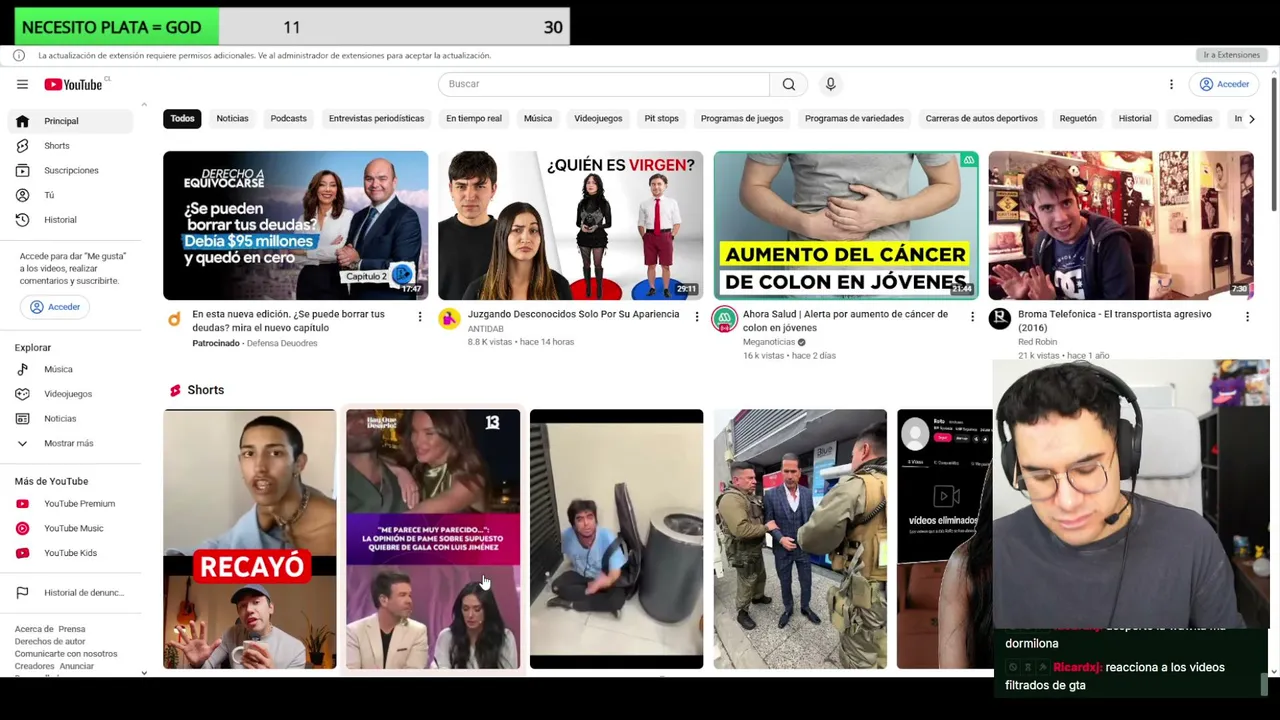This screenshot has width=1280, height=720.
Task: Select the Historial filter chip
Action: (x=1135, y=119)
